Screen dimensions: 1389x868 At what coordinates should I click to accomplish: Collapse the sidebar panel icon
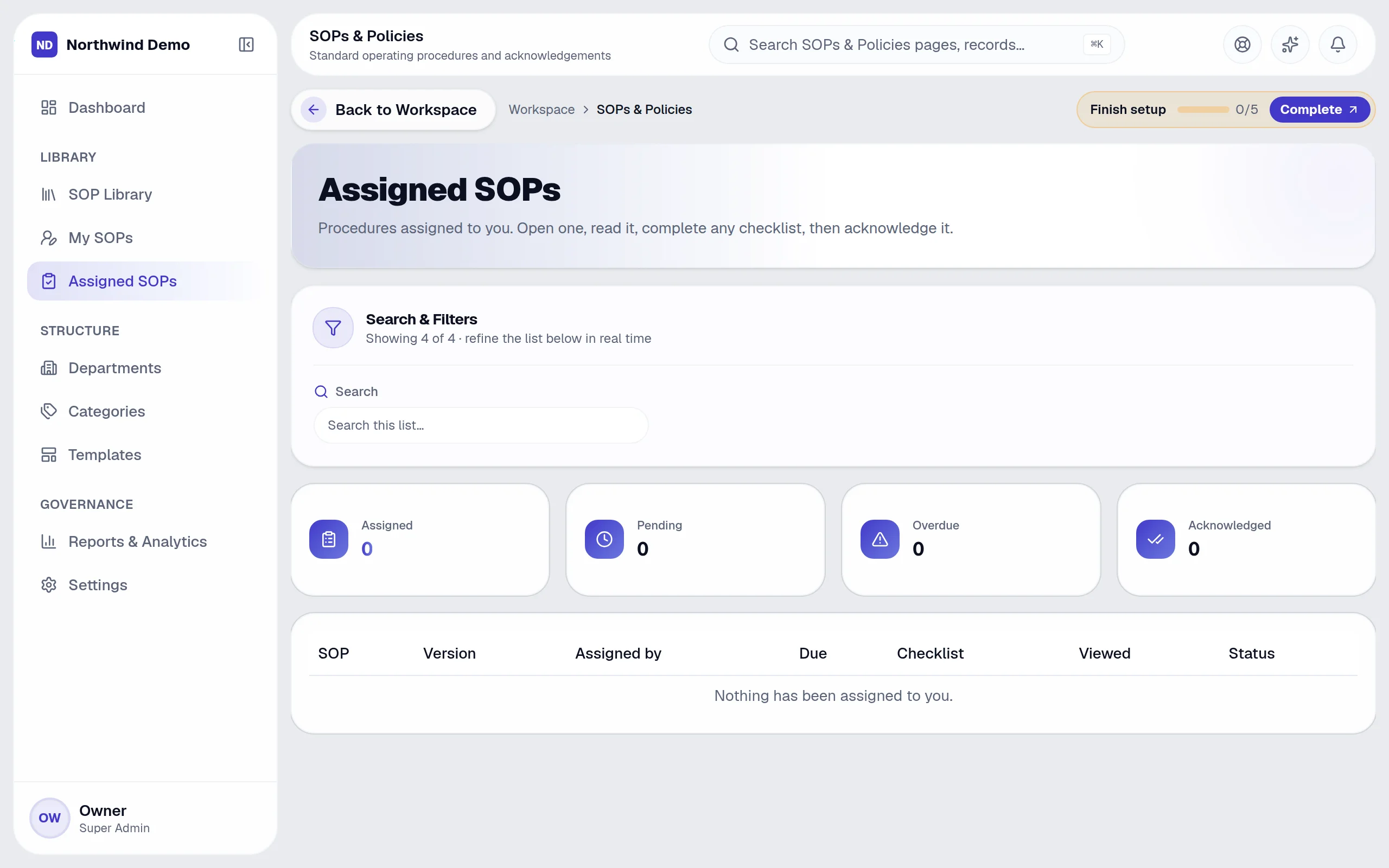tap(246, 45)
